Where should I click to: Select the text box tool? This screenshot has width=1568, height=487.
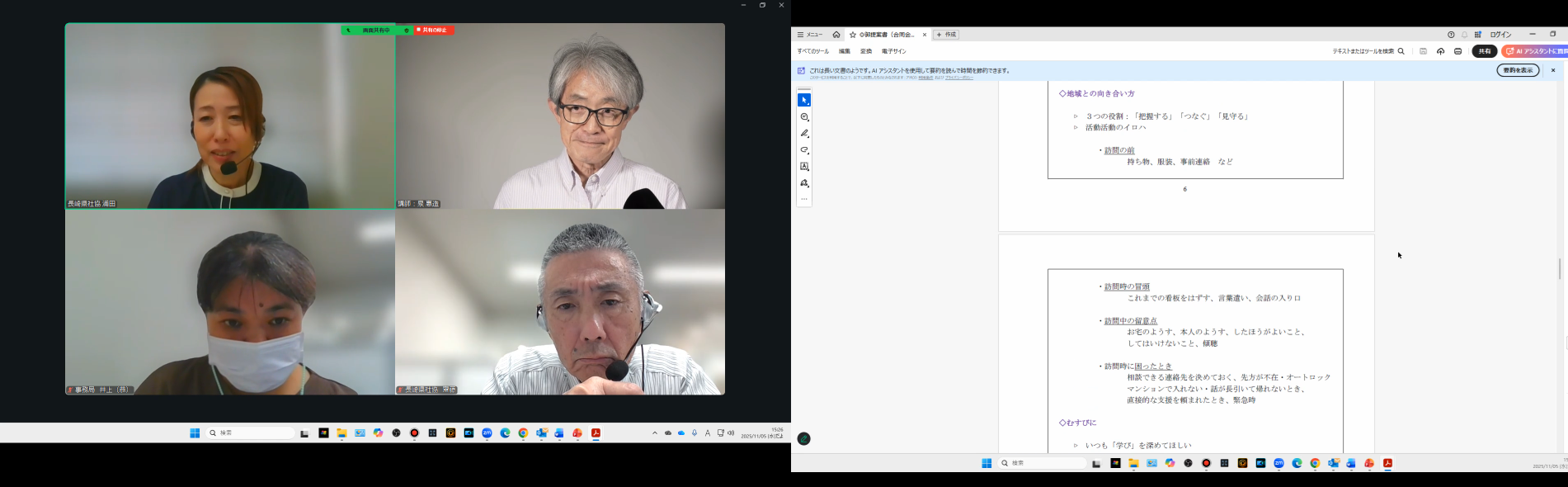(804, 167)
